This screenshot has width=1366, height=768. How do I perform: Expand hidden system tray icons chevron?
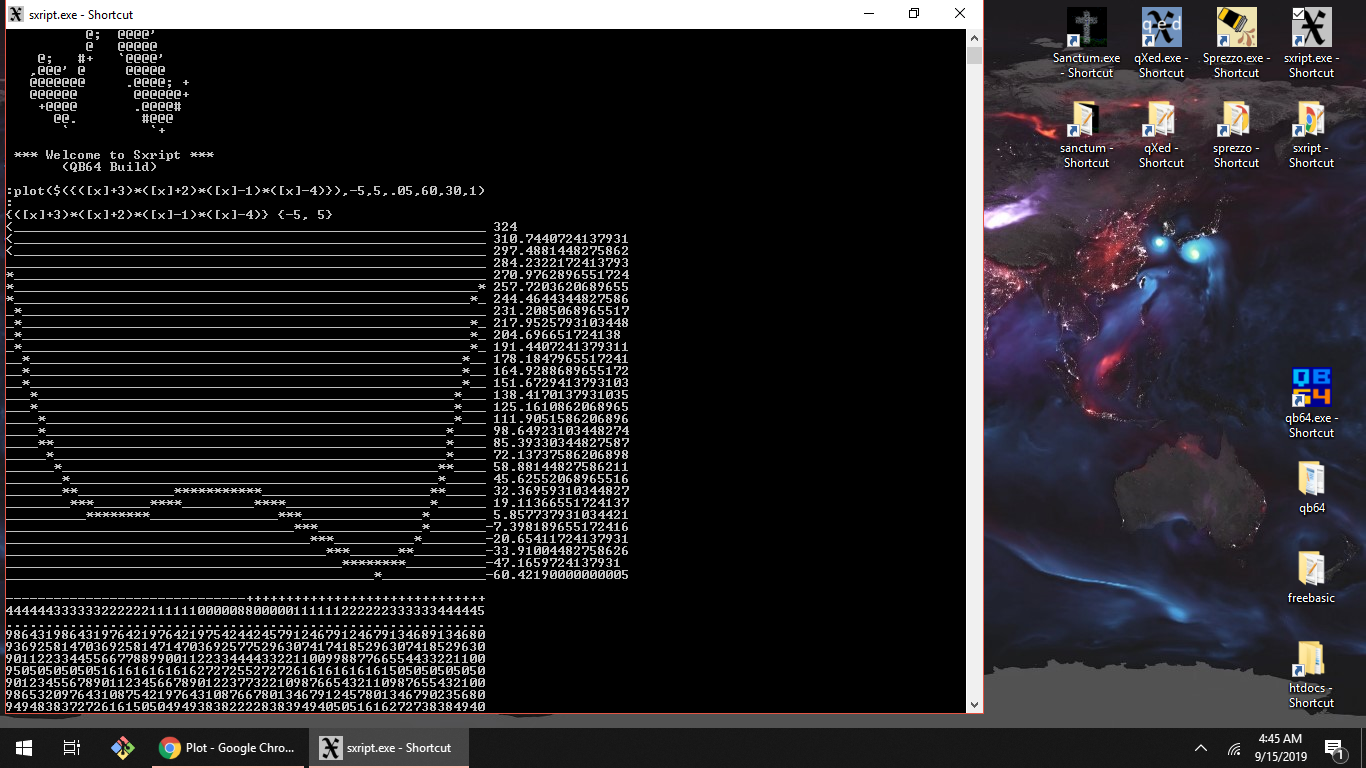tap(1201, 748)
